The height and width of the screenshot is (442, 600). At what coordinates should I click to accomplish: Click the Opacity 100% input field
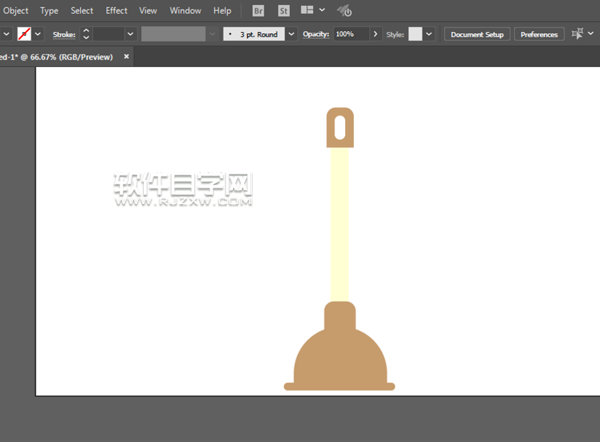pos(350,34)
